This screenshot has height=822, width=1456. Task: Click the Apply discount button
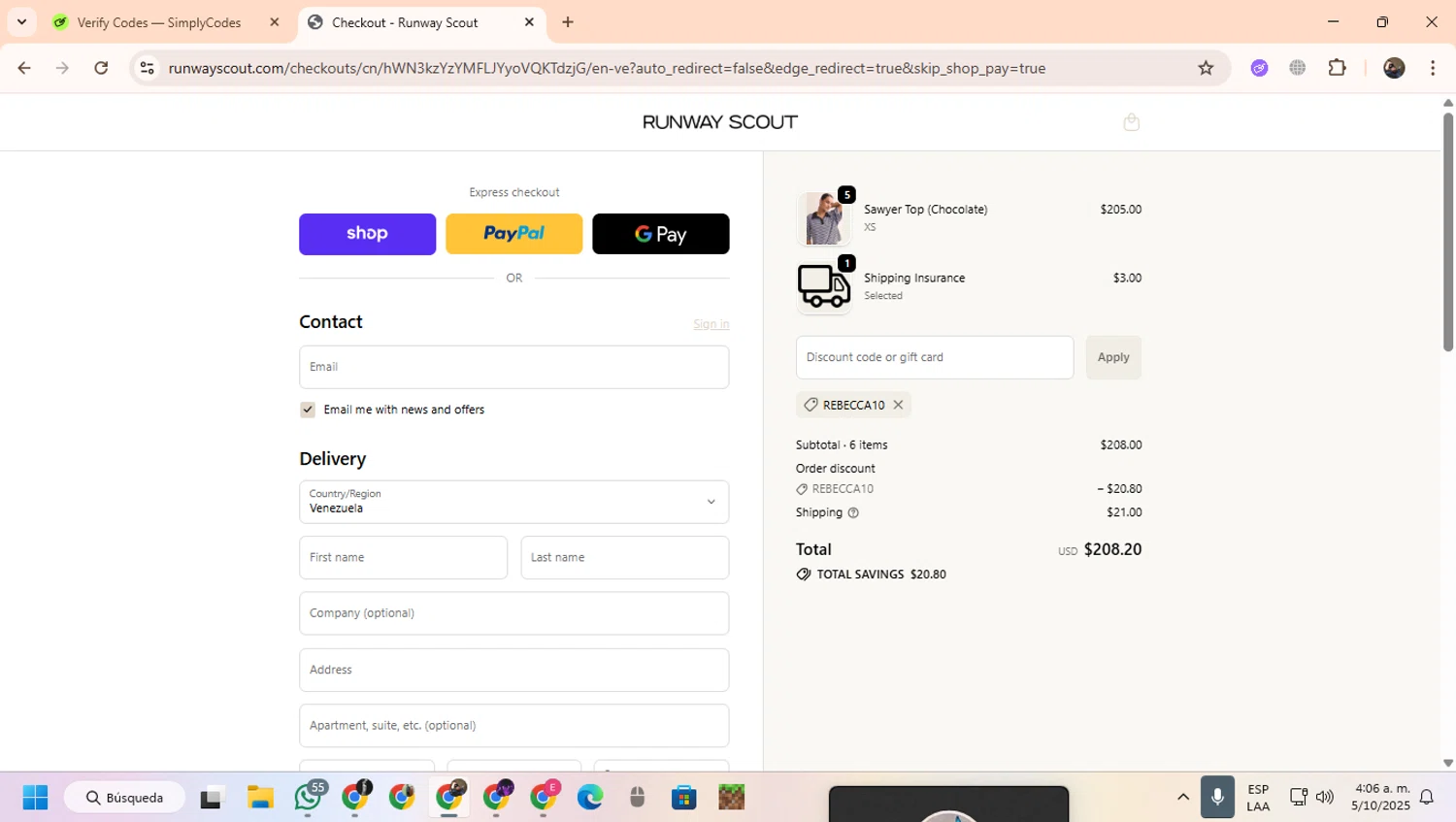click(x=1113, y=357)
